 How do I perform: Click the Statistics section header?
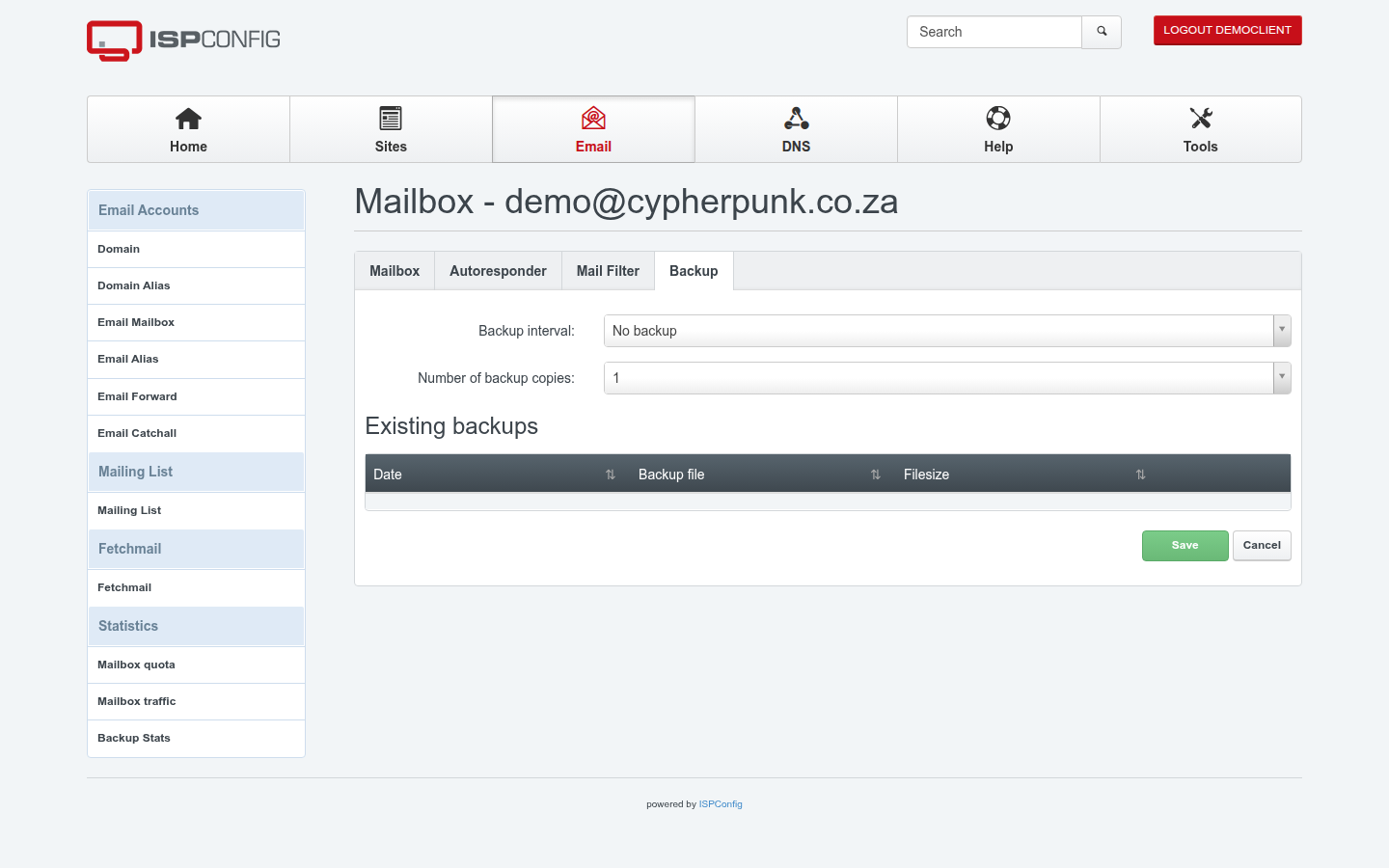coord(196,626)
